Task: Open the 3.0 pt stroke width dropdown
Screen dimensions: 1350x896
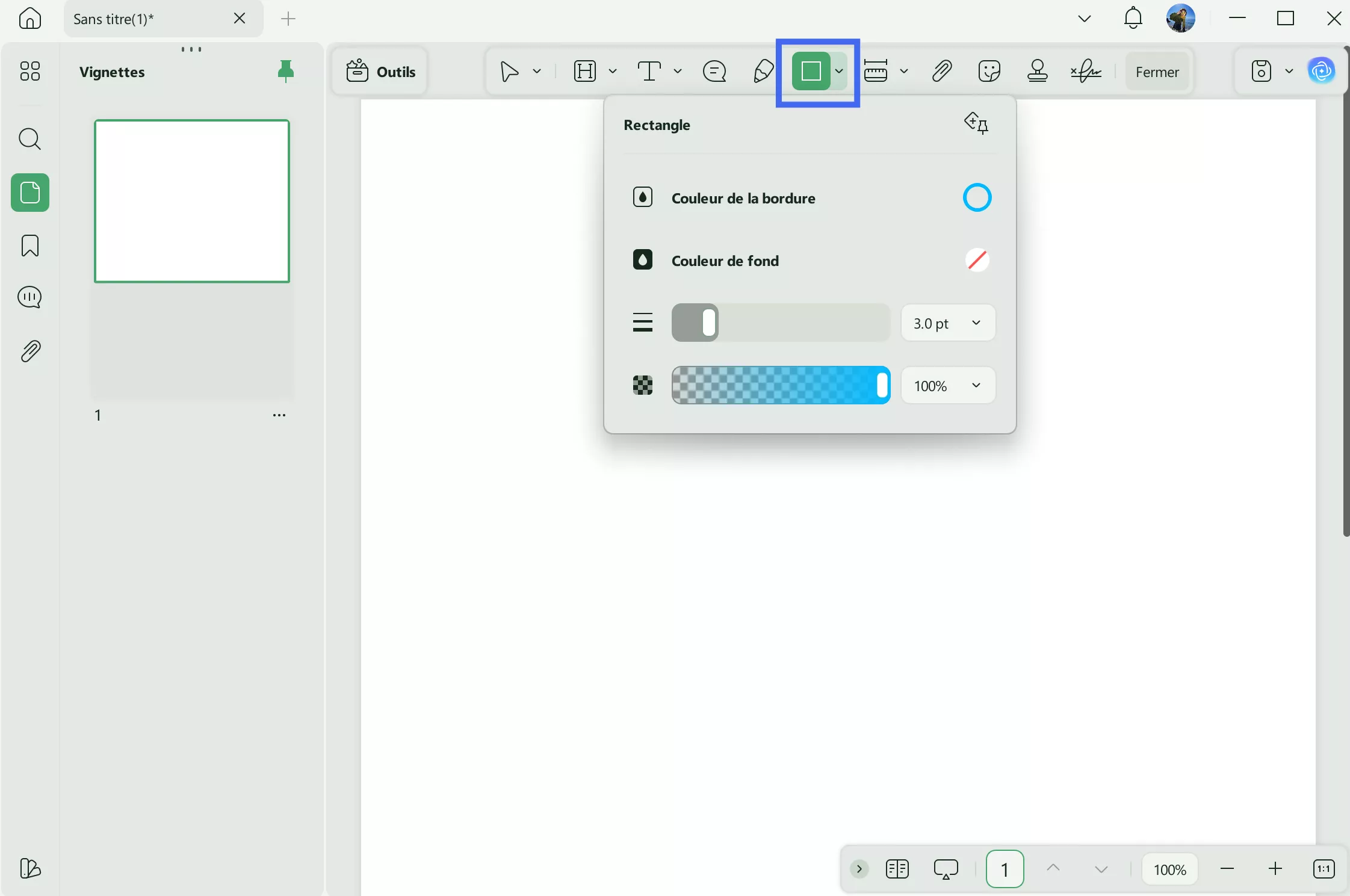Action: (x=947, y=323)
